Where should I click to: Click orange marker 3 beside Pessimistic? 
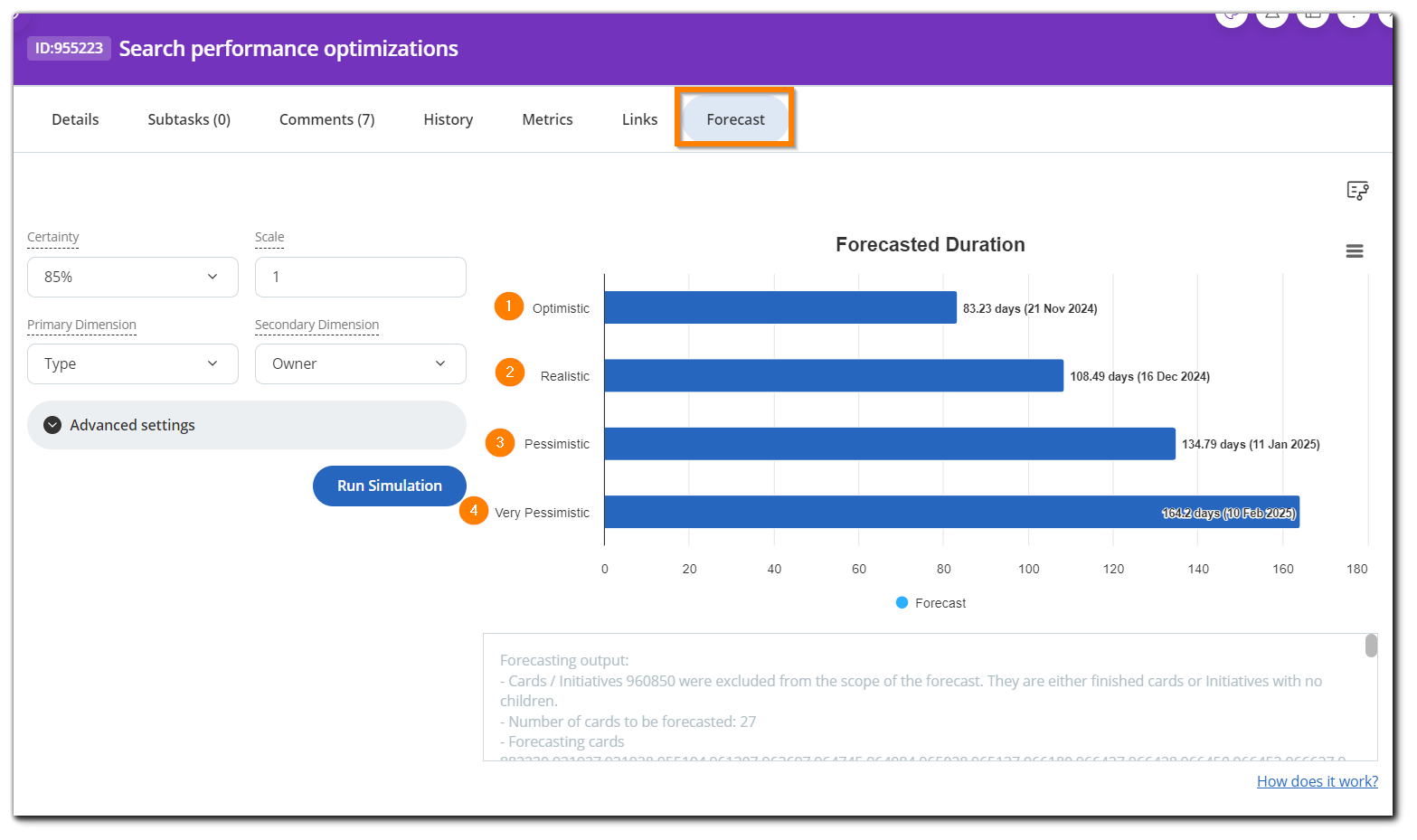pos(499,442)
